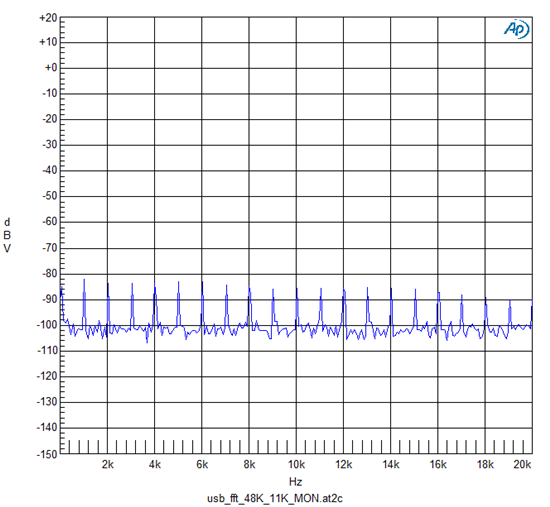Click the -140 y-axis label
This screenshot has height=507, width=550.
[47, 428]
